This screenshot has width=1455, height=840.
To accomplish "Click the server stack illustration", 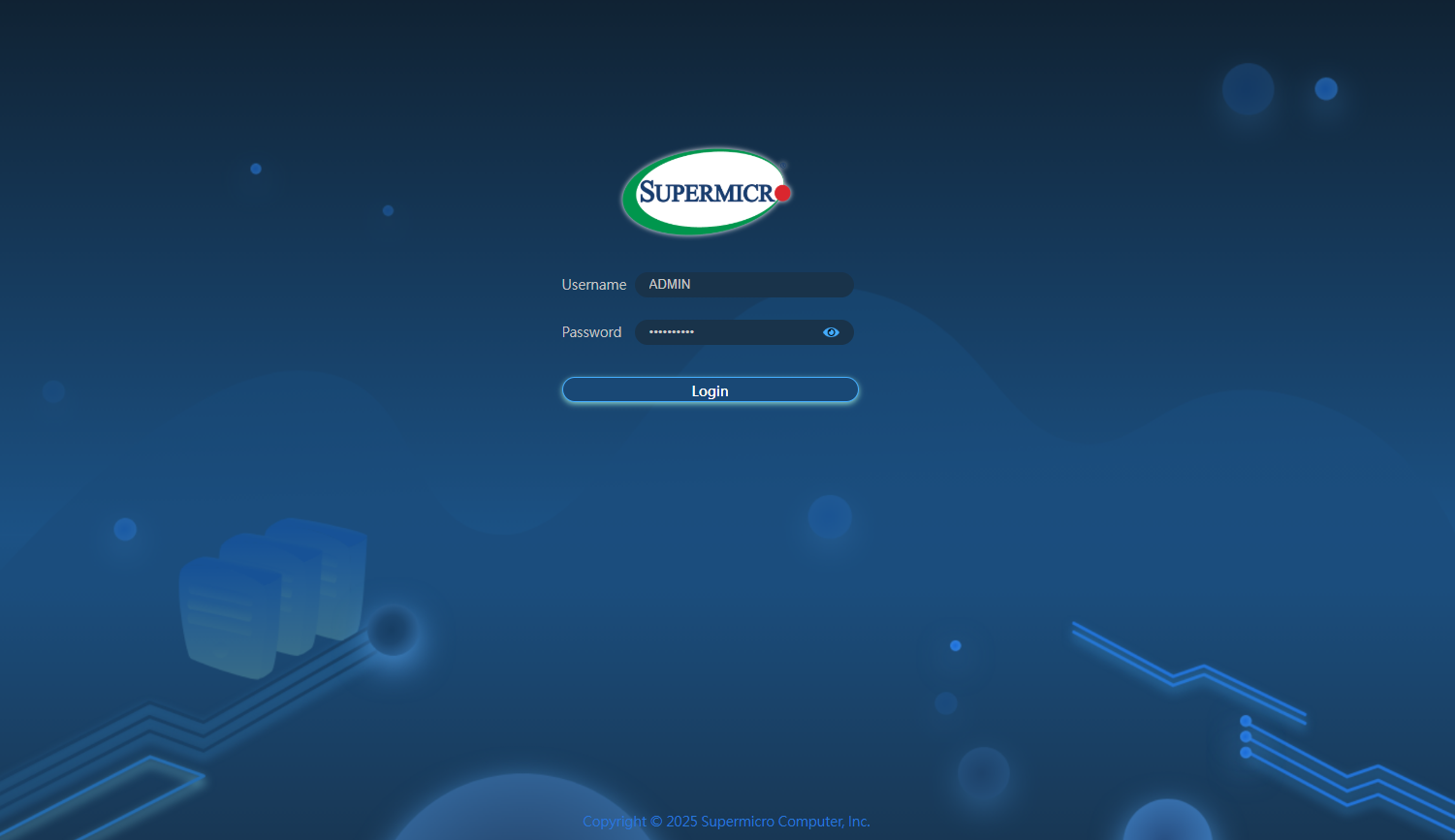I will 271,596.
